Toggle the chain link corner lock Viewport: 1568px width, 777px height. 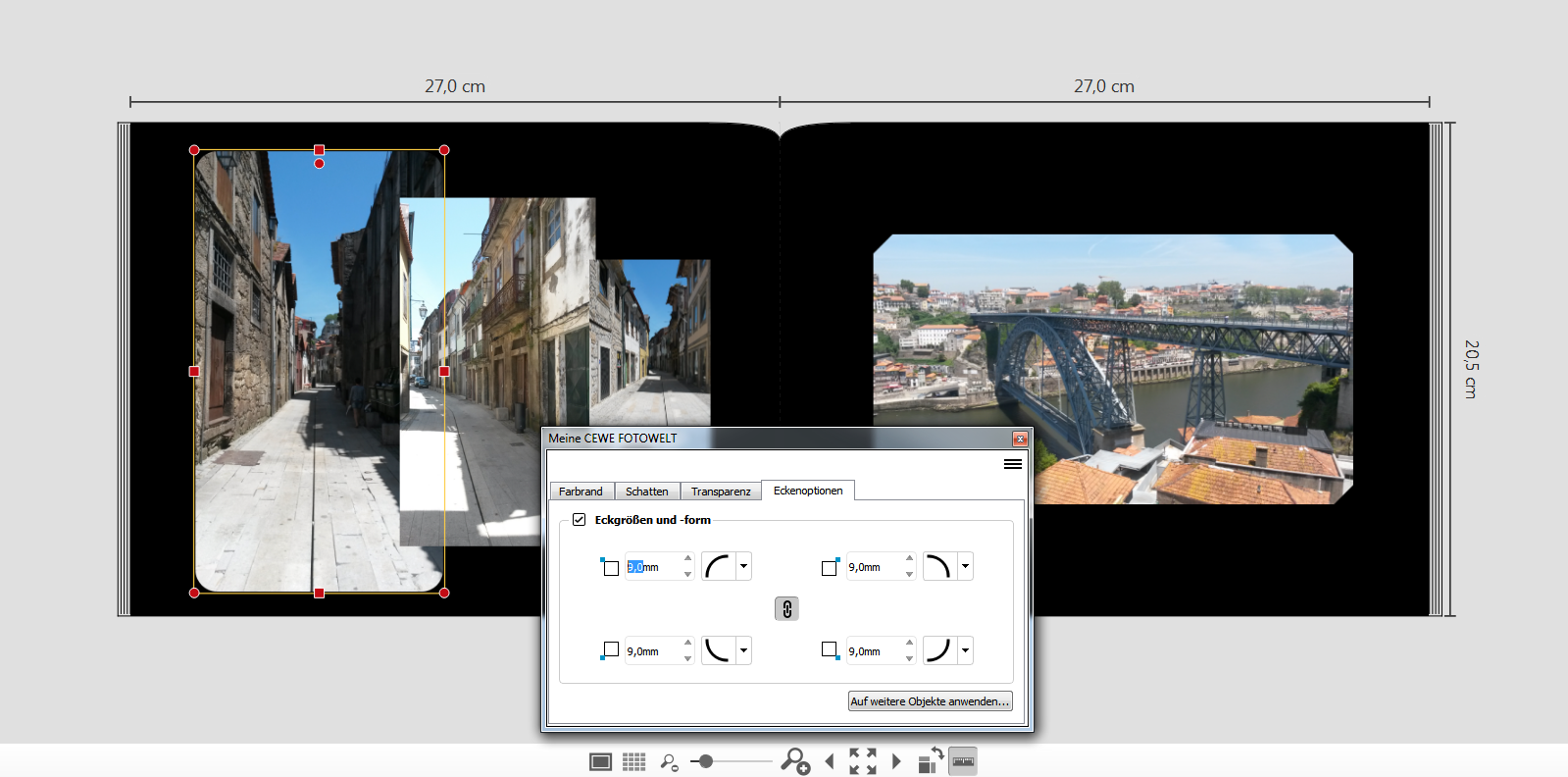coord(786,609)
